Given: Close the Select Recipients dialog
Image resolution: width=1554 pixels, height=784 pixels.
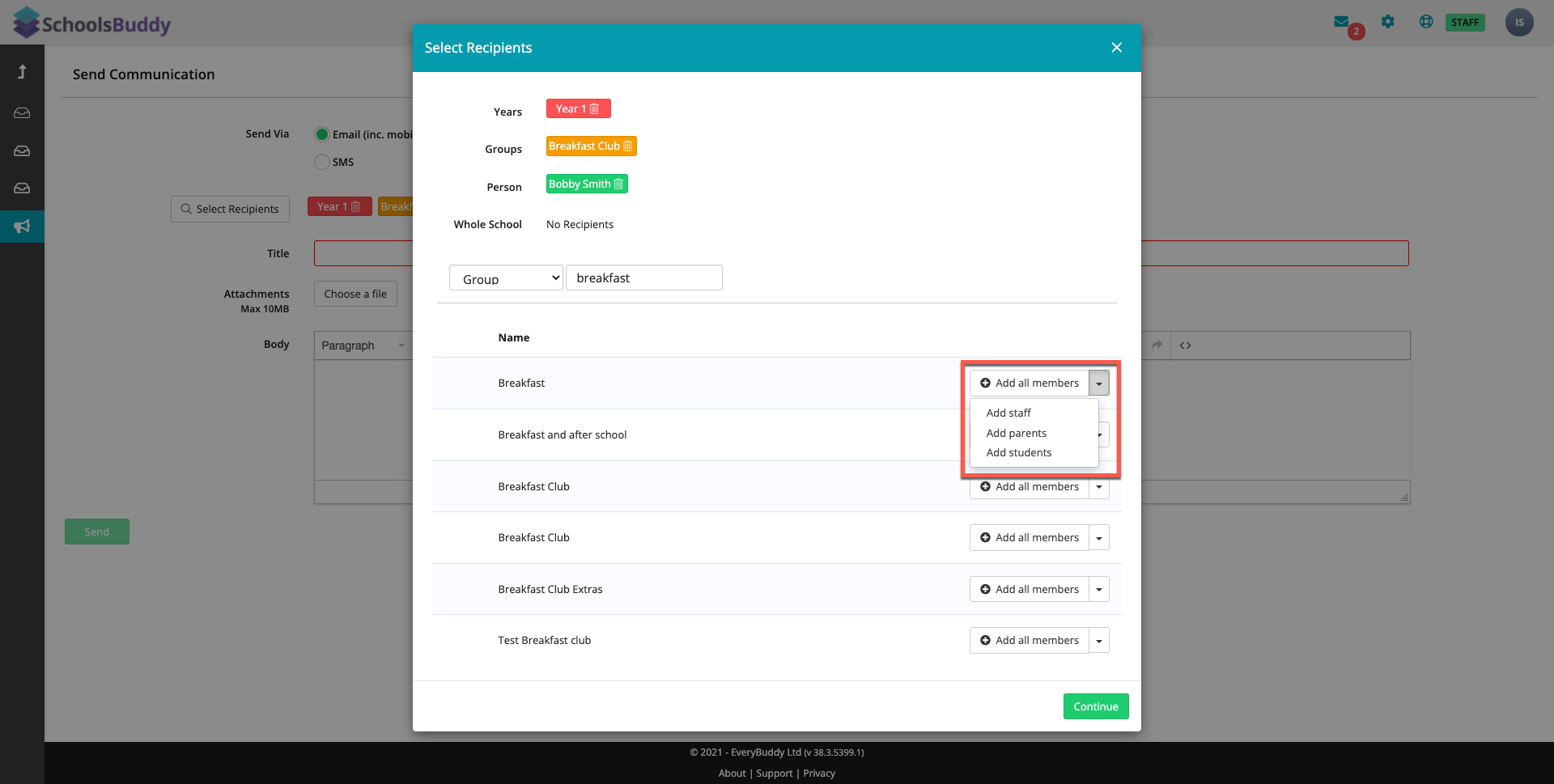Looking at the screenshot, I should 1117,48.
